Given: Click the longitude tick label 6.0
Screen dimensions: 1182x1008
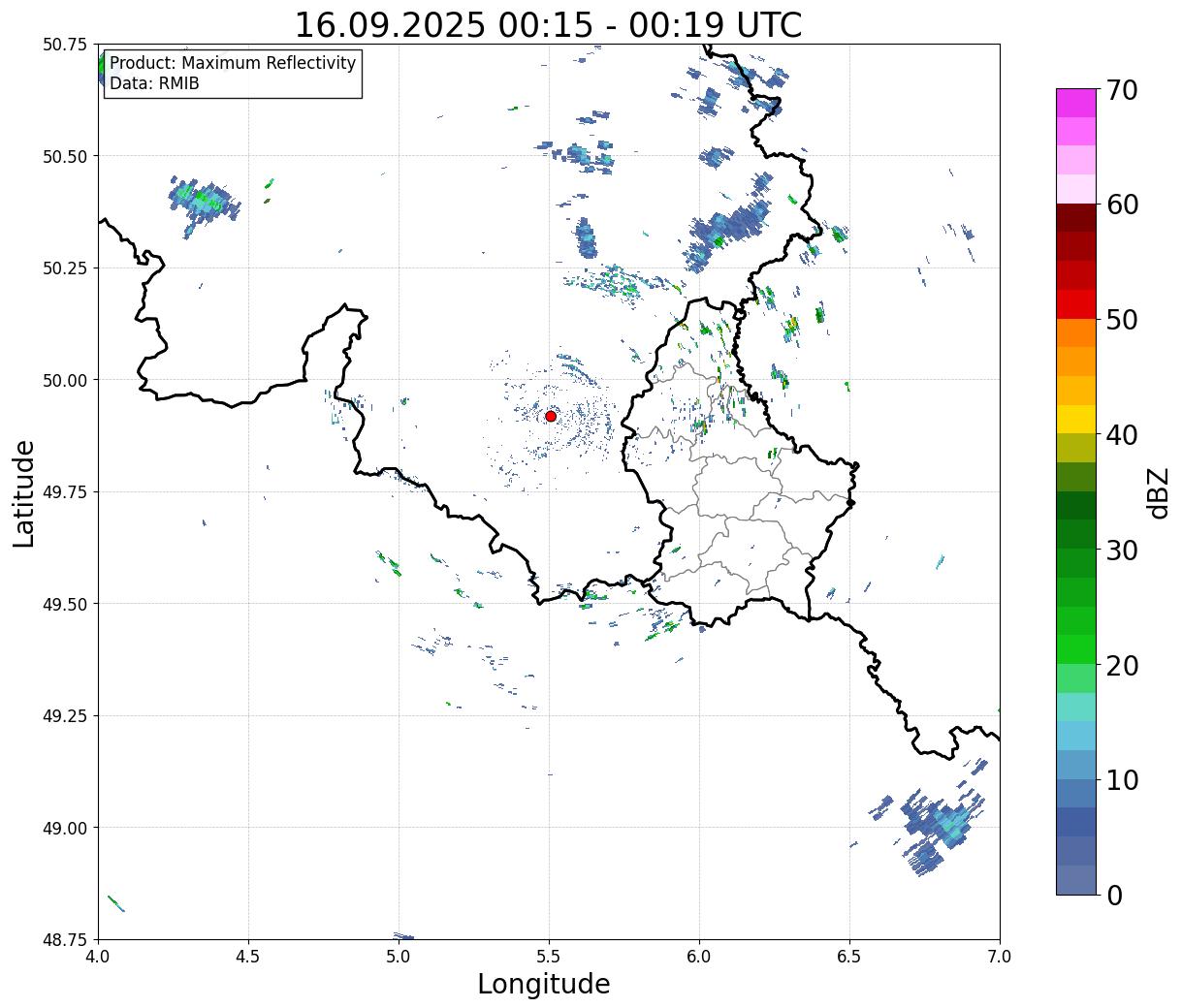Looking at the screenshot, I should (699, 957).
